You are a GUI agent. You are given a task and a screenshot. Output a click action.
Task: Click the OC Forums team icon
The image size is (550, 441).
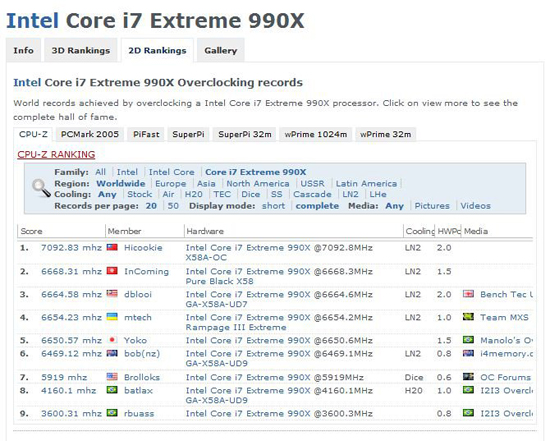coord(468,377)
